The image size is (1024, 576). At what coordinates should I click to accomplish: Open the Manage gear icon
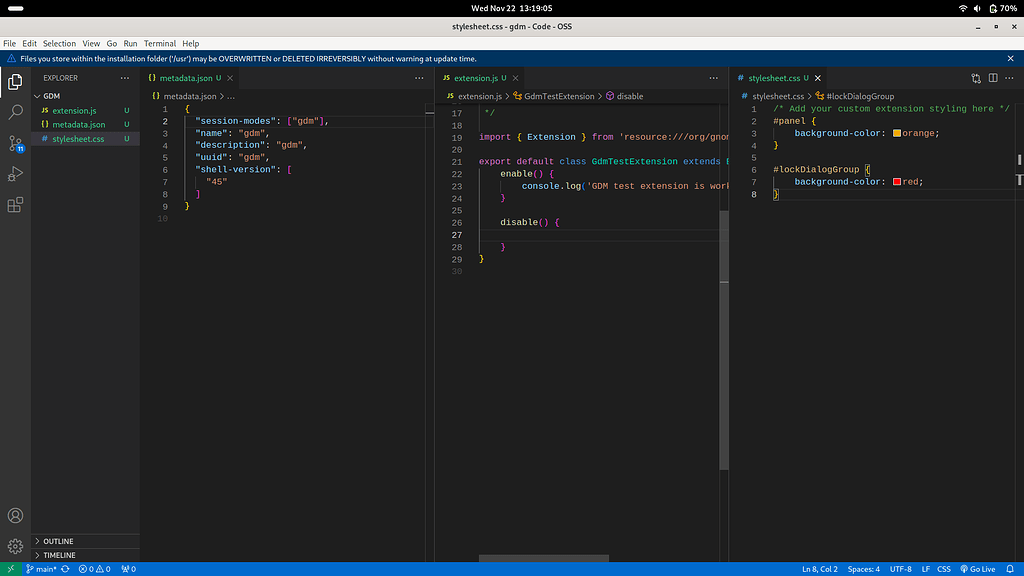[x=15, y=546]
